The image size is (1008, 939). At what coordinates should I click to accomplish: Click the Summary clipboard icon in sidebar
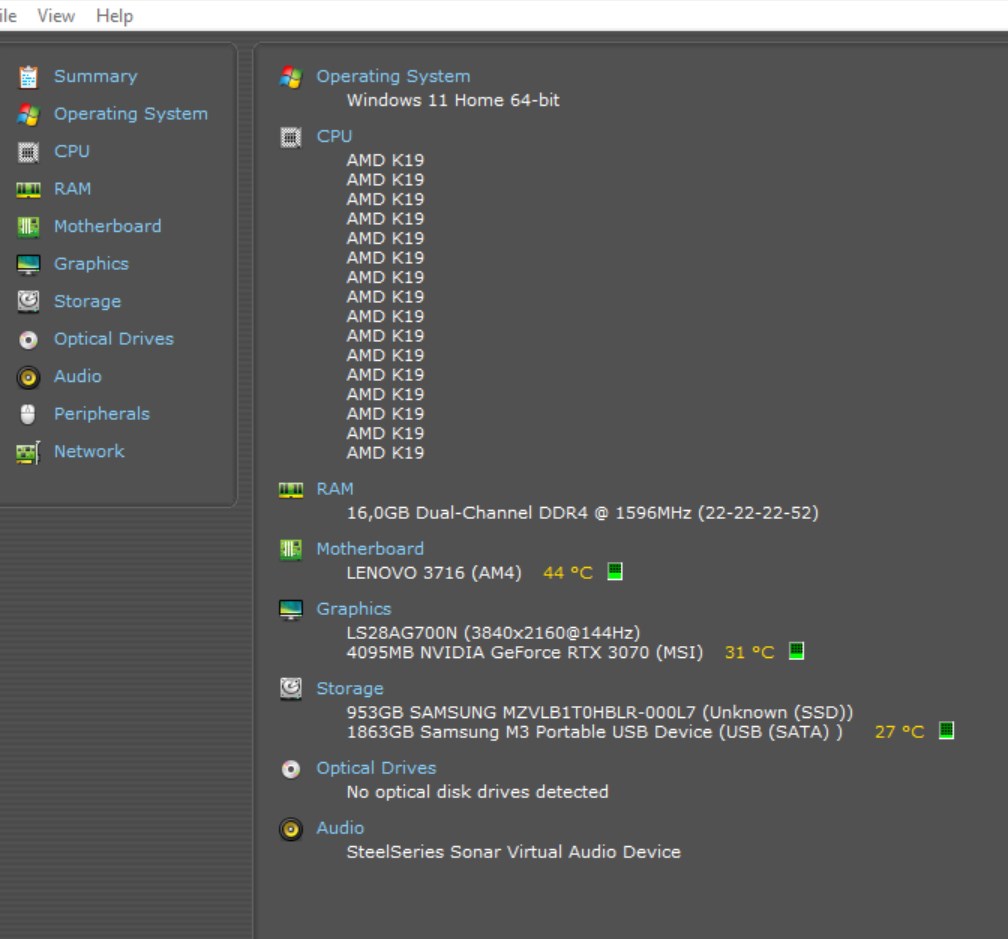pos(28,77)
